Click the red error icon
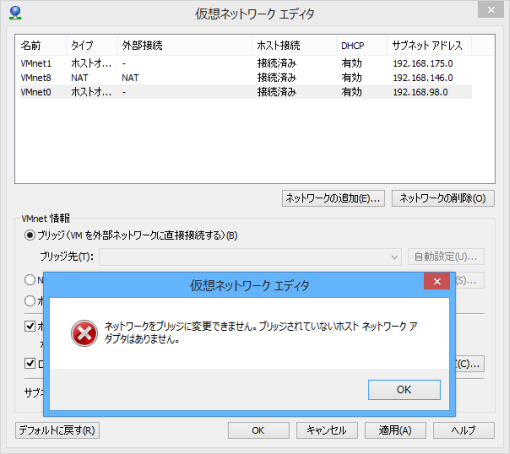The width and height of the screenshot is (510, 454). (x=84, y=333)
